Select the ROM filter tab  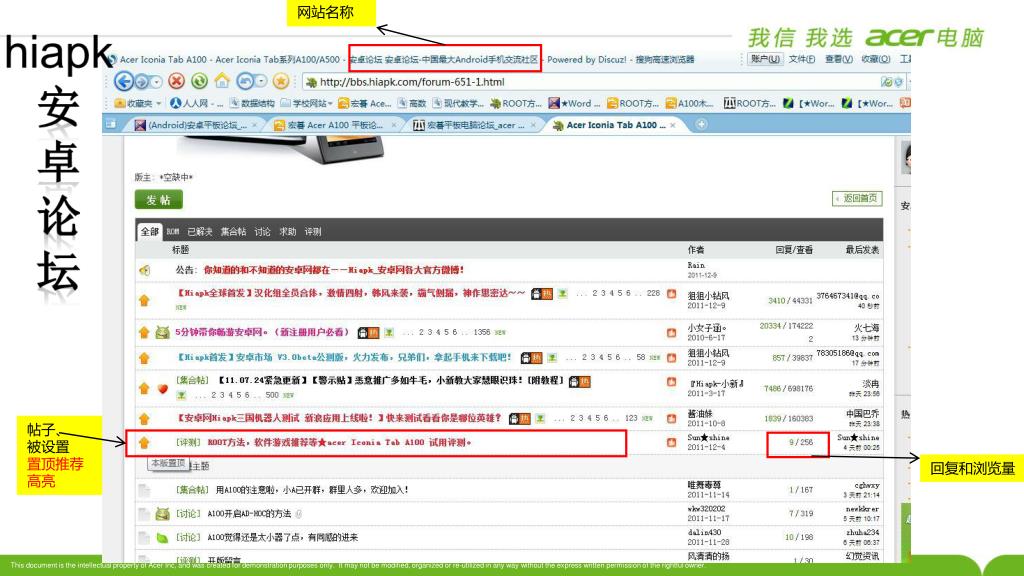(x=173, y=231)
